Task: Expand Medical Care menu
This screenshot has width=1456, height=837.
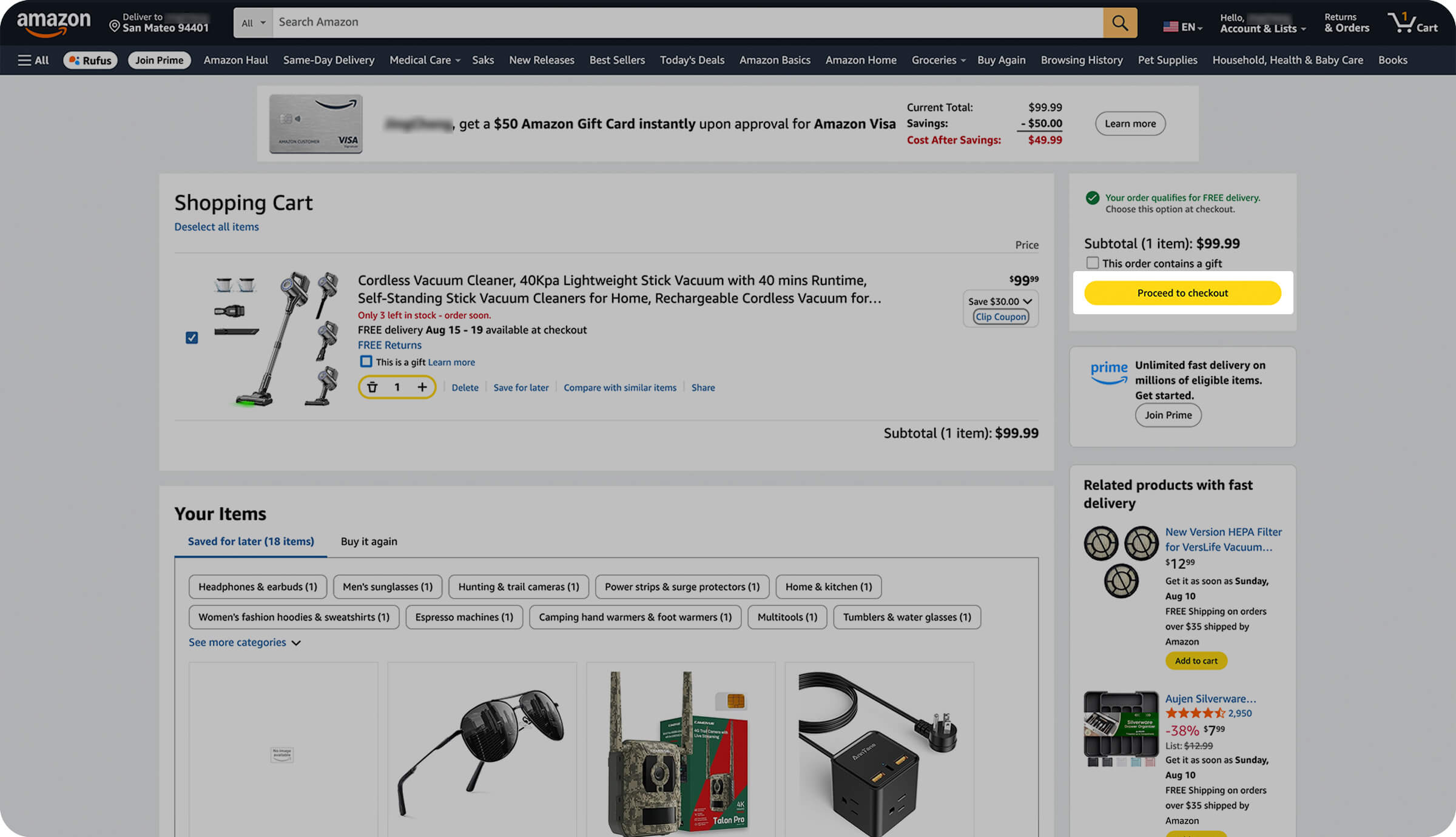Action: tap(425, 60)
